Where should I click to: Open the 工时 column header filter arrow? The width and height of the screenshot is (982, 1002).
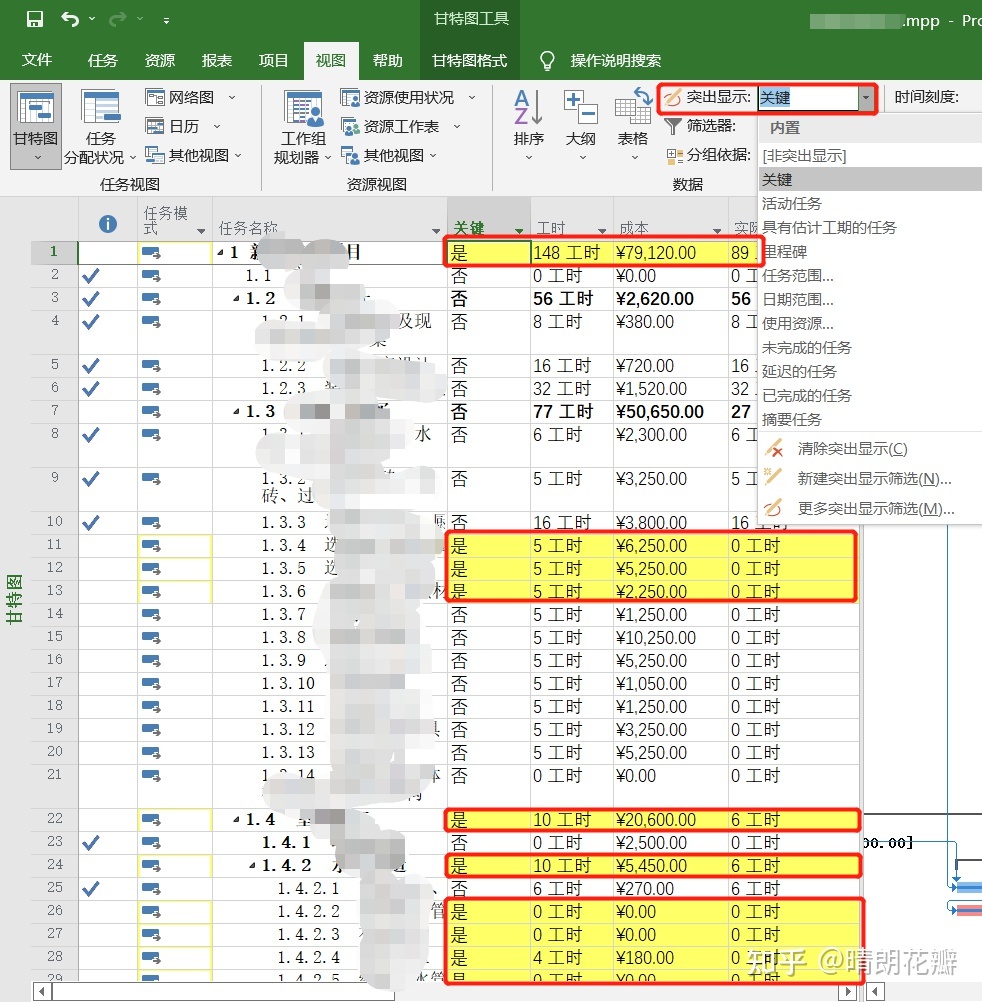602,230
